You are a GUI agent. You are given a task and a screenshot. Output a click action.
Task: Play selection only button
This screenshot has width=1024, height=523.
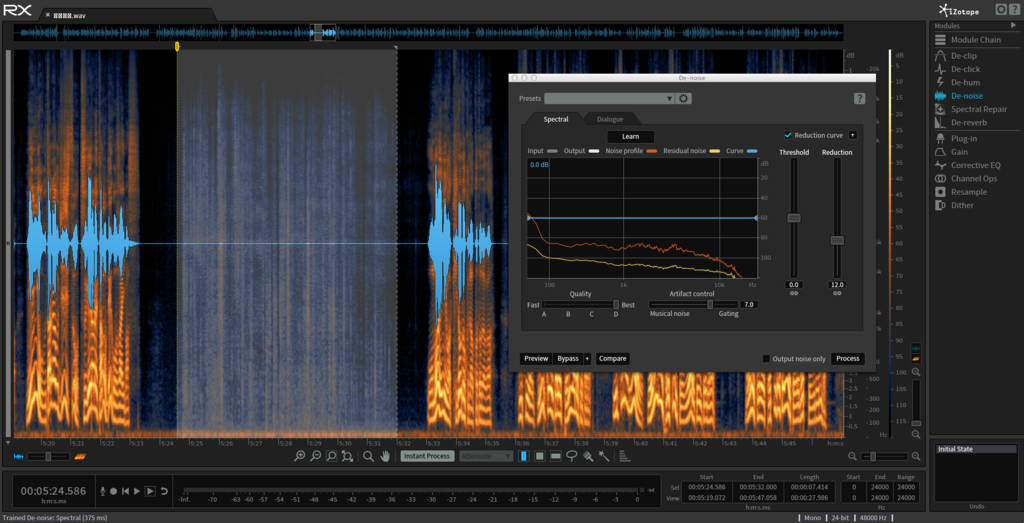coord(150,490)
